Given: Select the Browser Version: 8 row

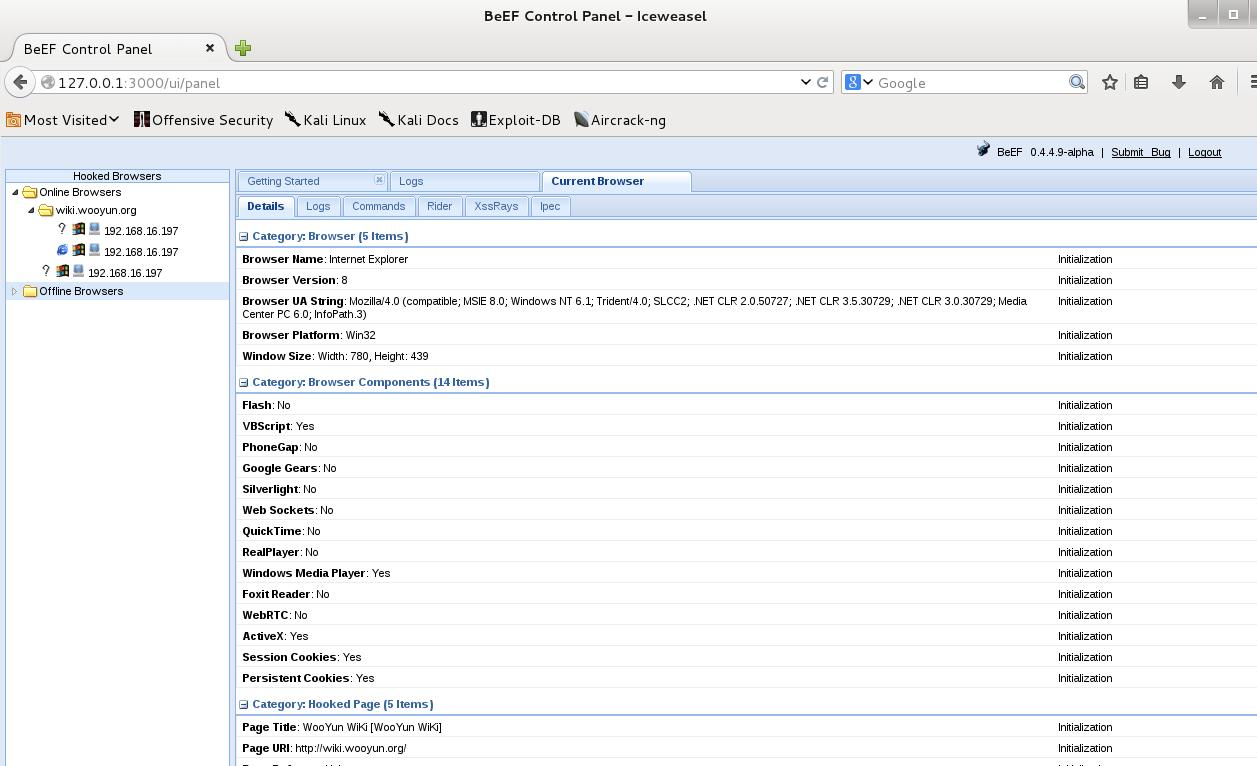Looking at the screenshot, I should (x=747, y=280).
